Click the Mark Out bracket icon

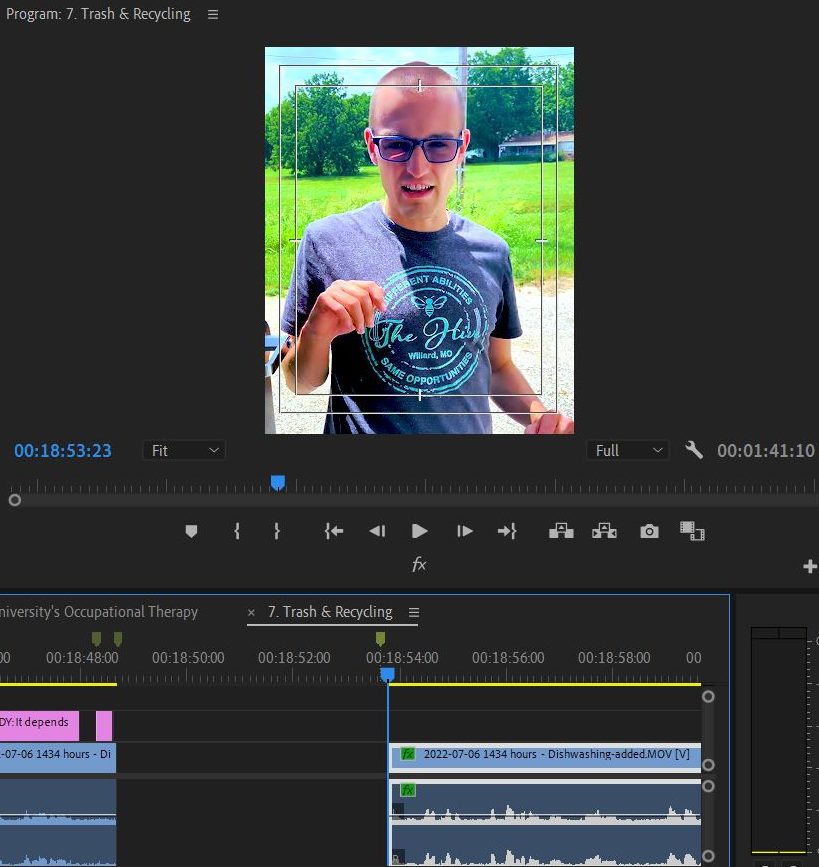pyautogui.click(x=277, y=531)
